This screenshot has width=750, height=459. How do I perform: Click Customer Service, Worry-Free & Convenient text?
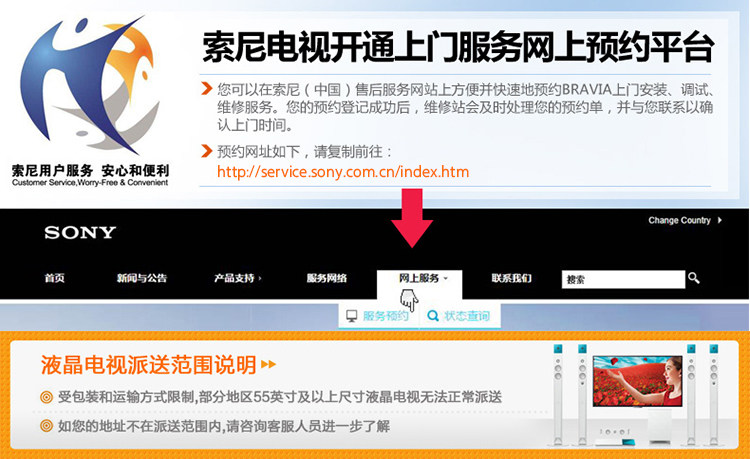tap(90, 183)
